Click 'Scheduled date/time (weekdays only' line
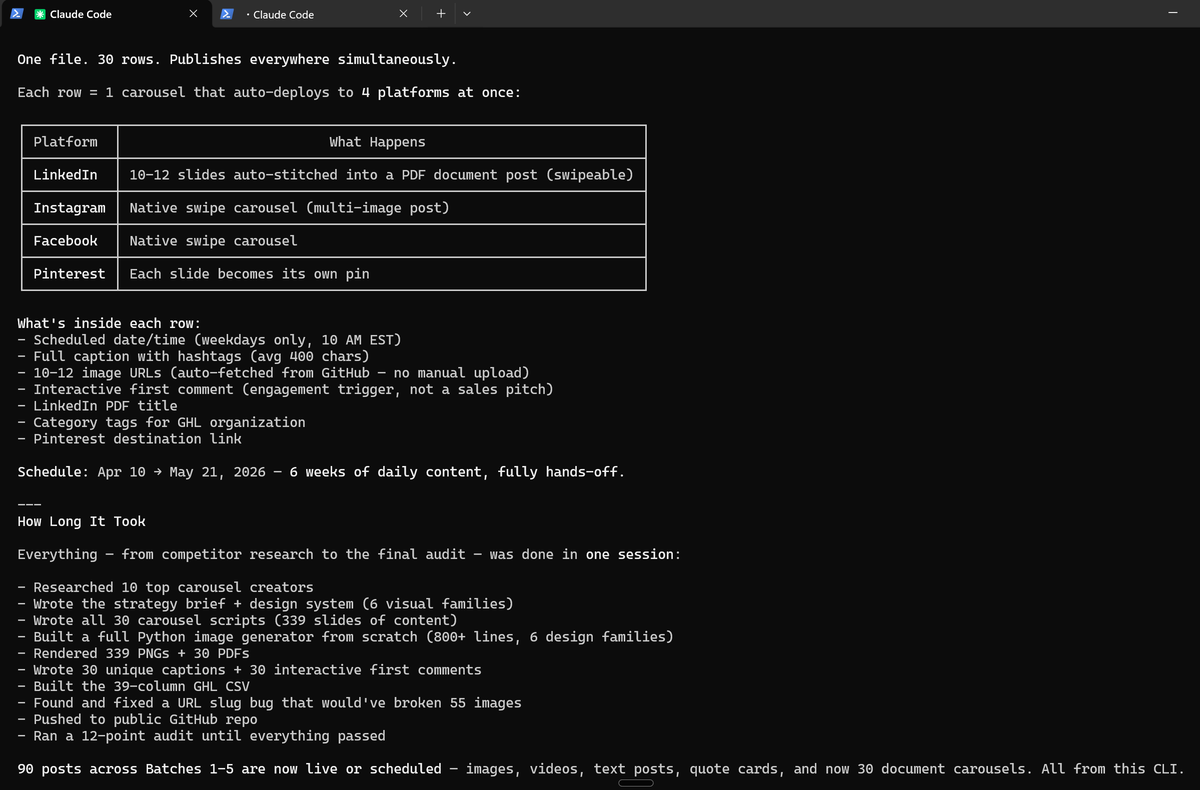Image resolution: width=1200 pixels, height=790 pixels. 209,340
